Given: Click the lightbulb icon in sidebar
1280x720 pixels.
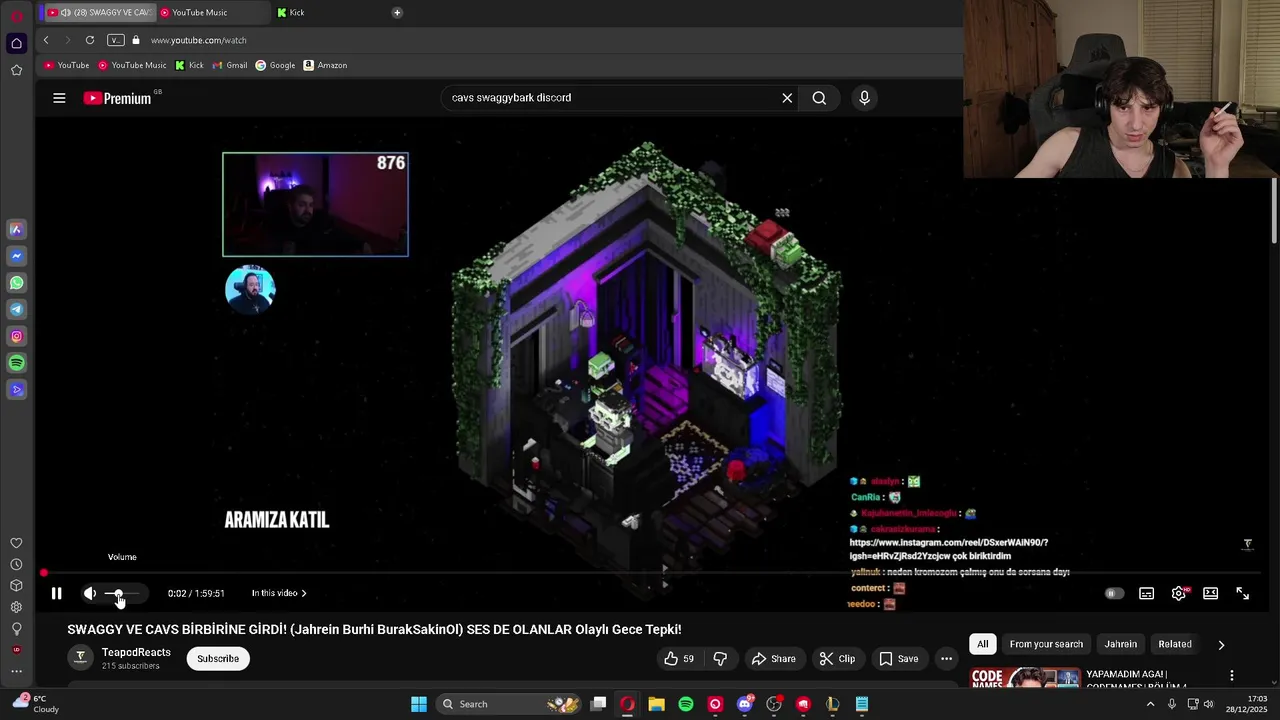Looking at the screenshot, I should click(x=16, y=628).
